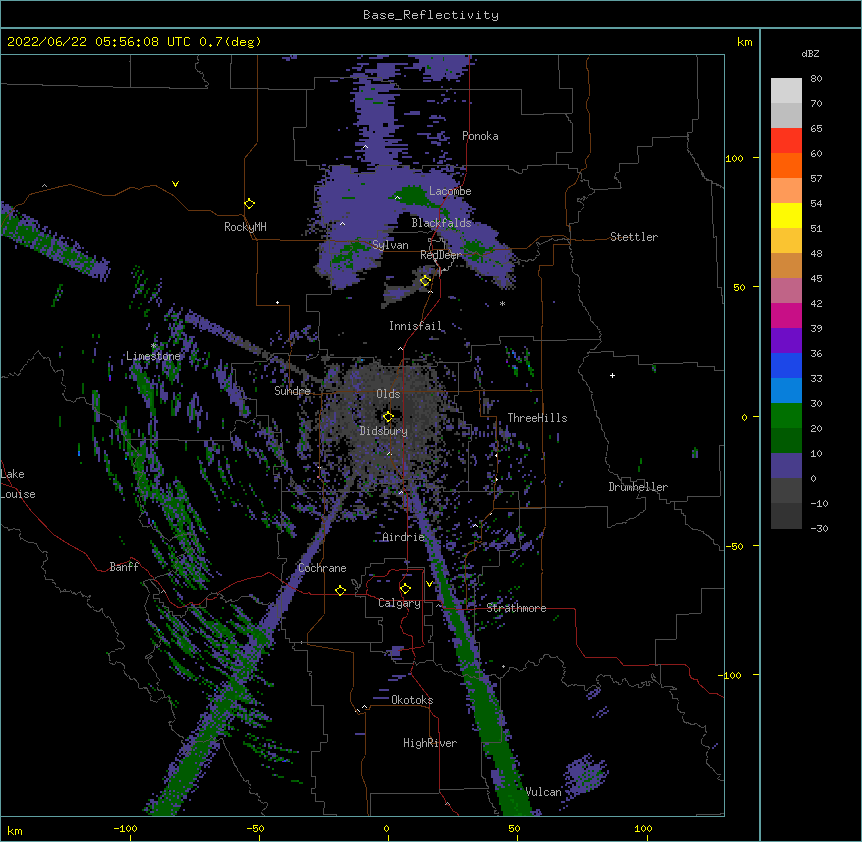Click the Cochrane city label
This screenshot has width=862, height=842.
tap(322, 568)
